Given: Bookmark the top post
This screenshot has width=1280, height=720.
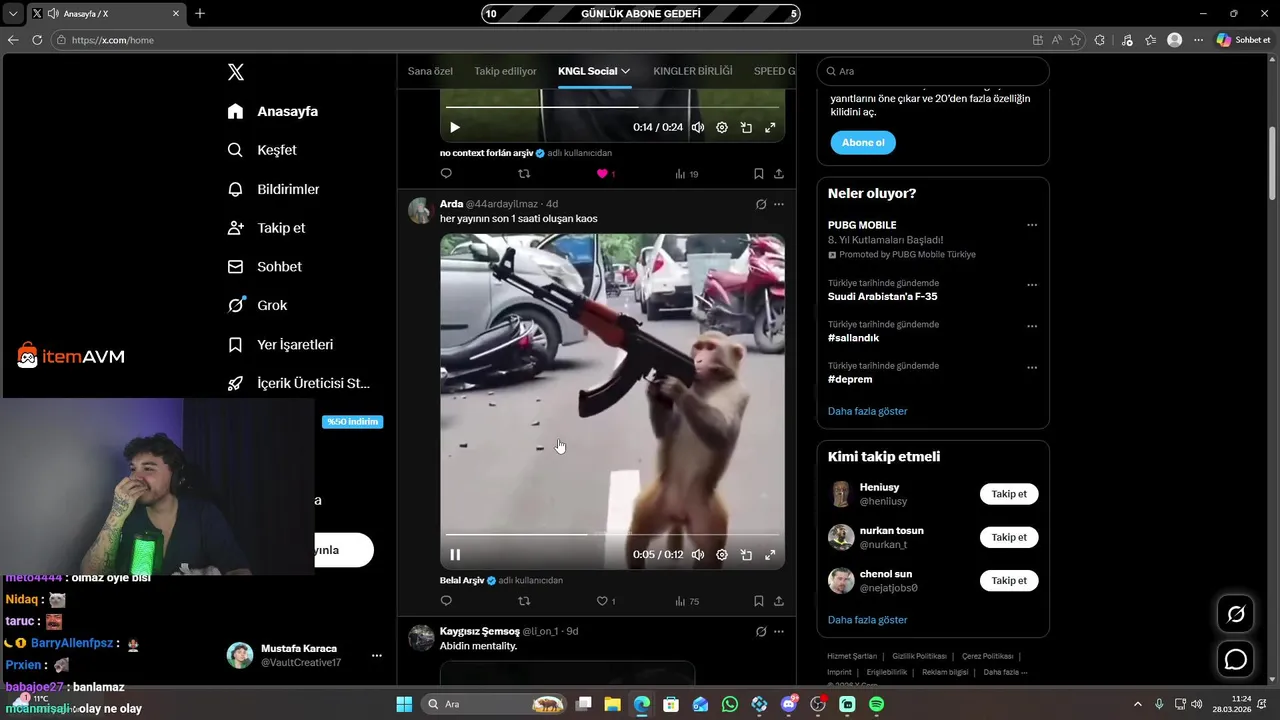Looking at the screenshot, I should pyautogui.click(x=759, y=174).
